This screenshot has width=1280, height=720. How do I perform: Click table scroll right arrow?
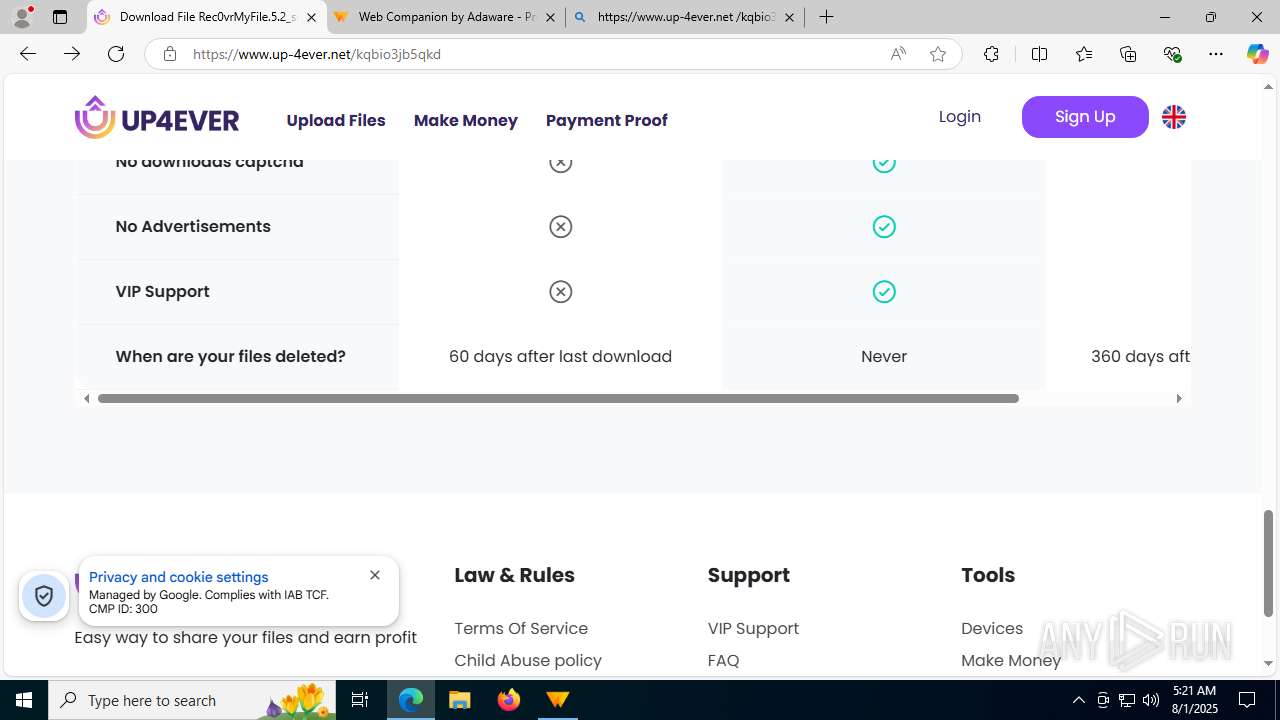(x=1179, y=398)
